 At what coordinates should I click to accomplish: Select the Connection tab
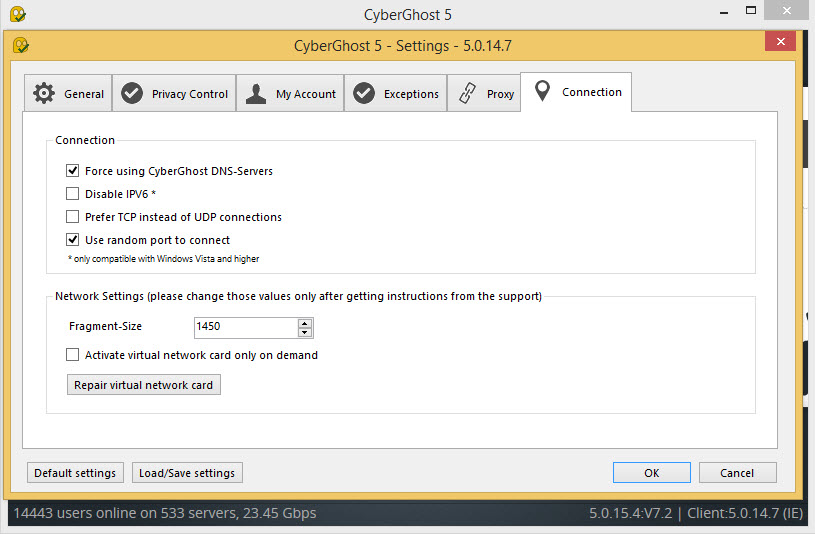tap(576, 92)
